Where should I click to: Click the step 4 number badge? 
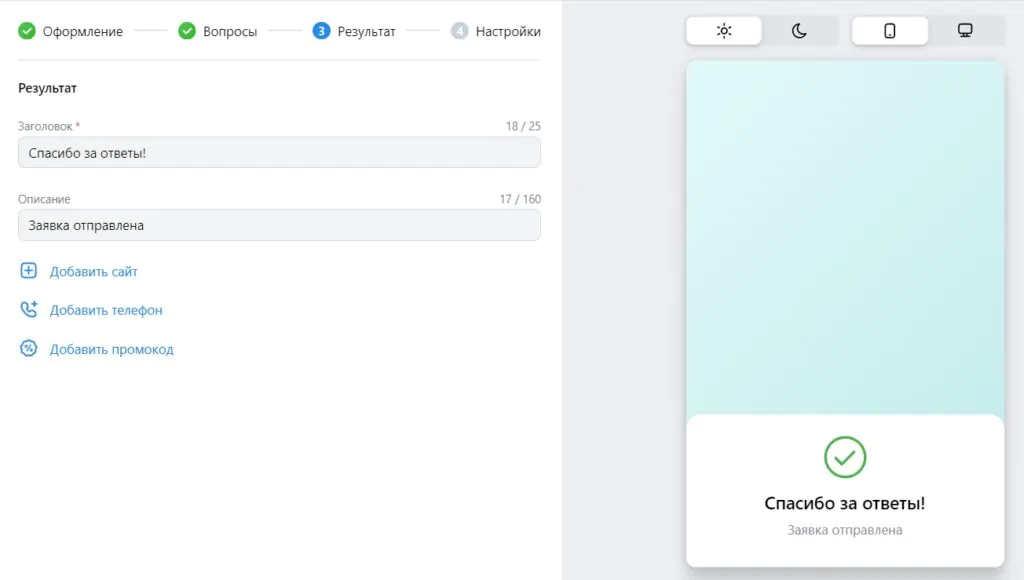tap(460, 31)
